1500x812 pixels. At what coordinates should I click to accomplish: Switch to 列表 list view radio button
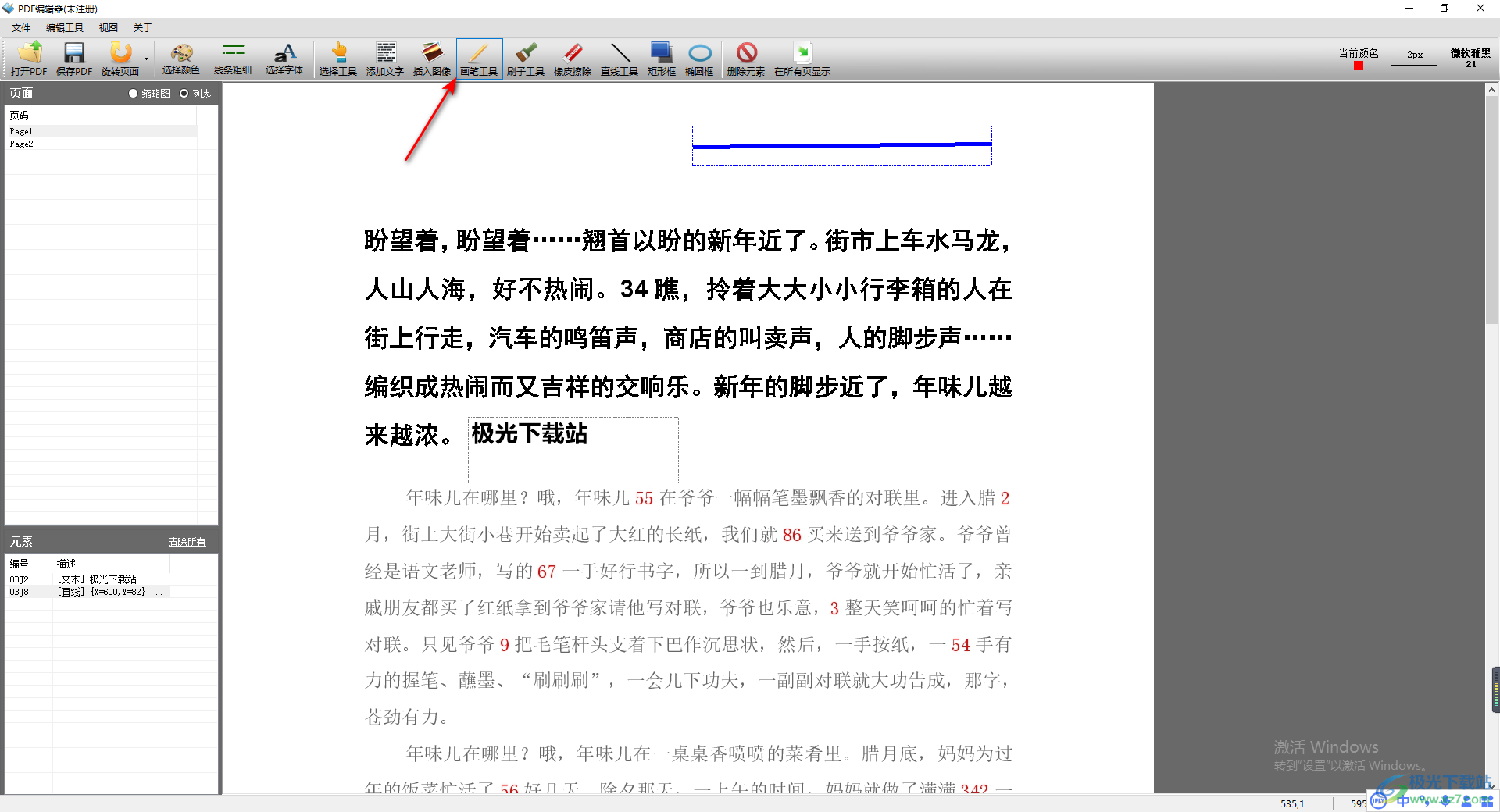coord(184,94)
